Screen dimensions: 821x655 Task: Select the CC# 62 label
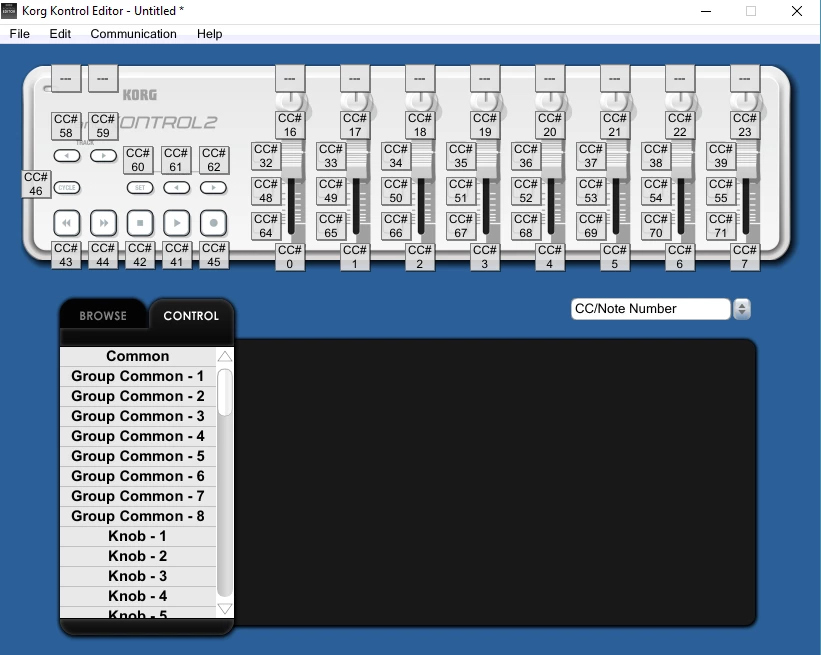[214, 160]
